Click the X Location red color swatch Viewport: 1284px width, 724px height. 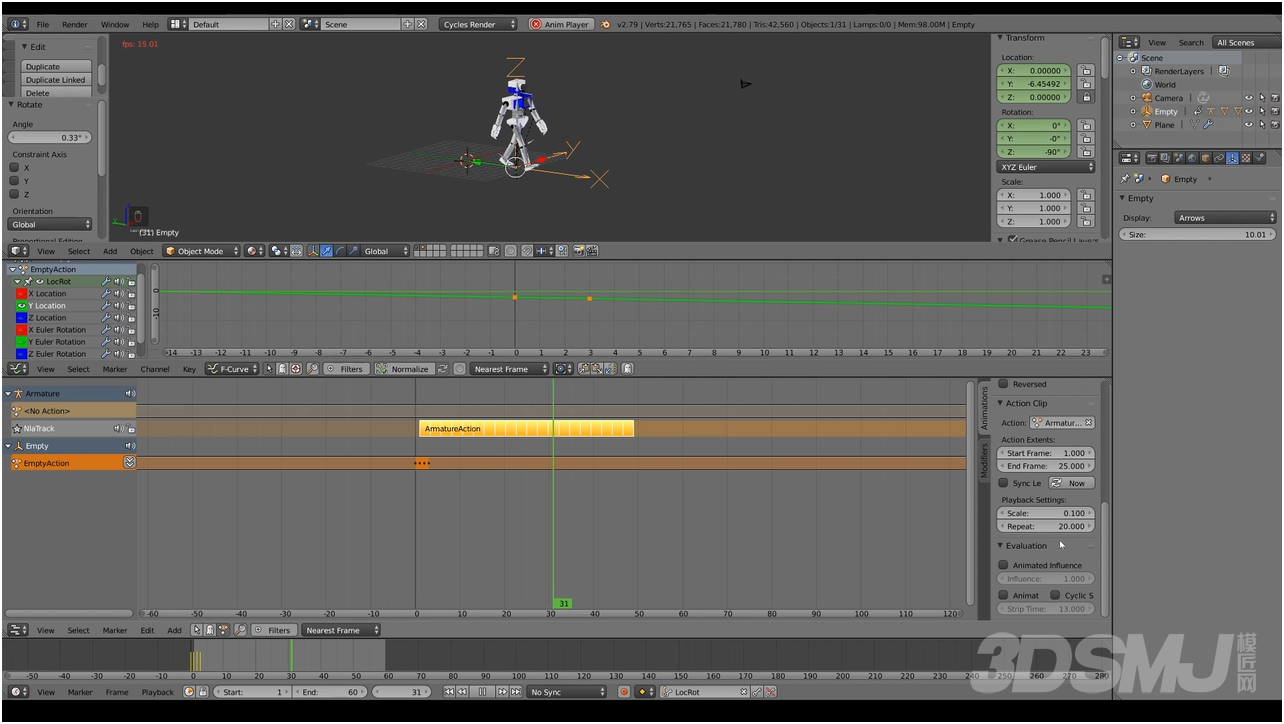click(x=21, y=294)
